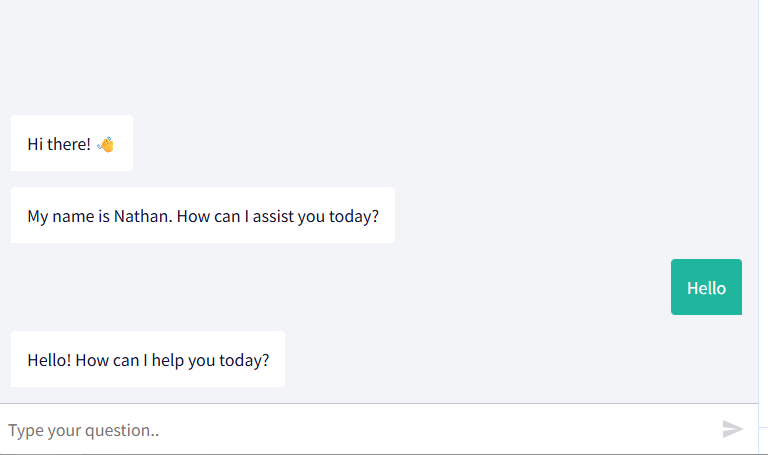
Task: Click the waving hand emoji
Action: pyautogui.click(x=106, y=144)
